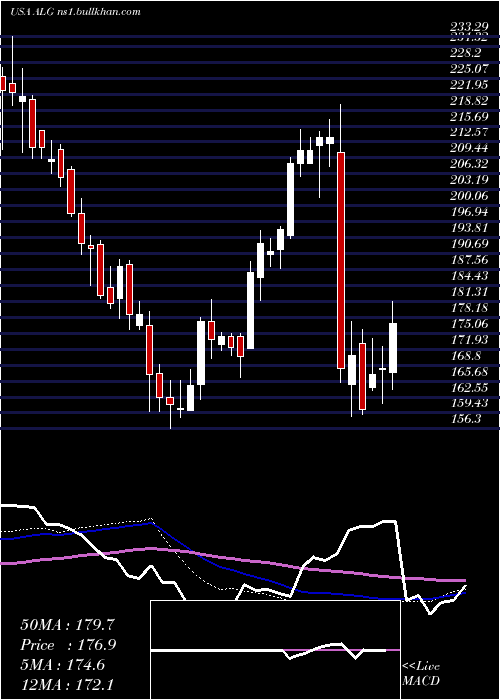The height and width of the screenshot is (700, 500).
Task: Click the 184.43 price level label
Action: pos(469,276)
